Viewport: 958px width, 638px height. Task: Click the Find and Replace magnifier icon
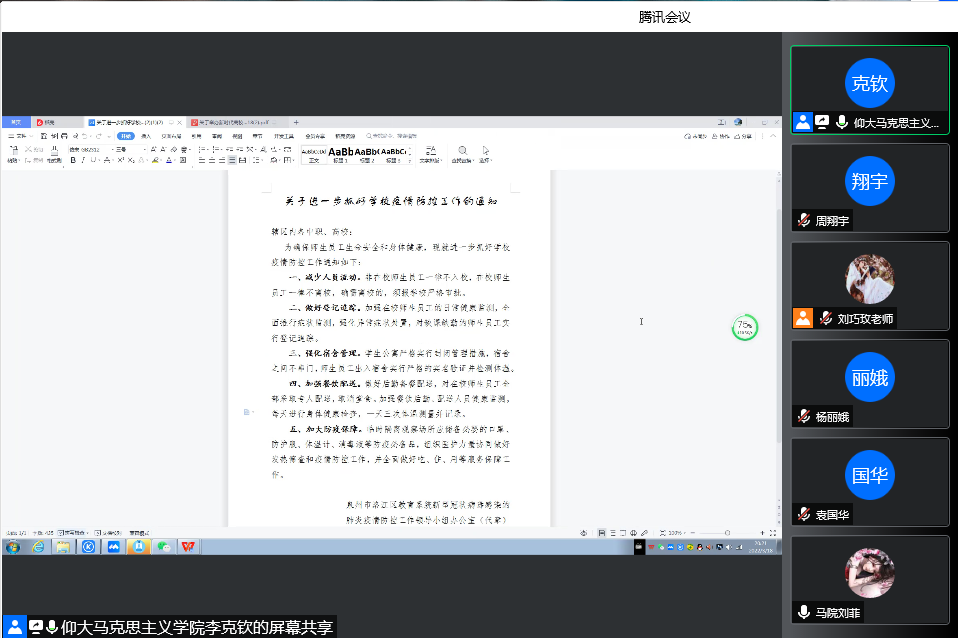coord(463,151)
